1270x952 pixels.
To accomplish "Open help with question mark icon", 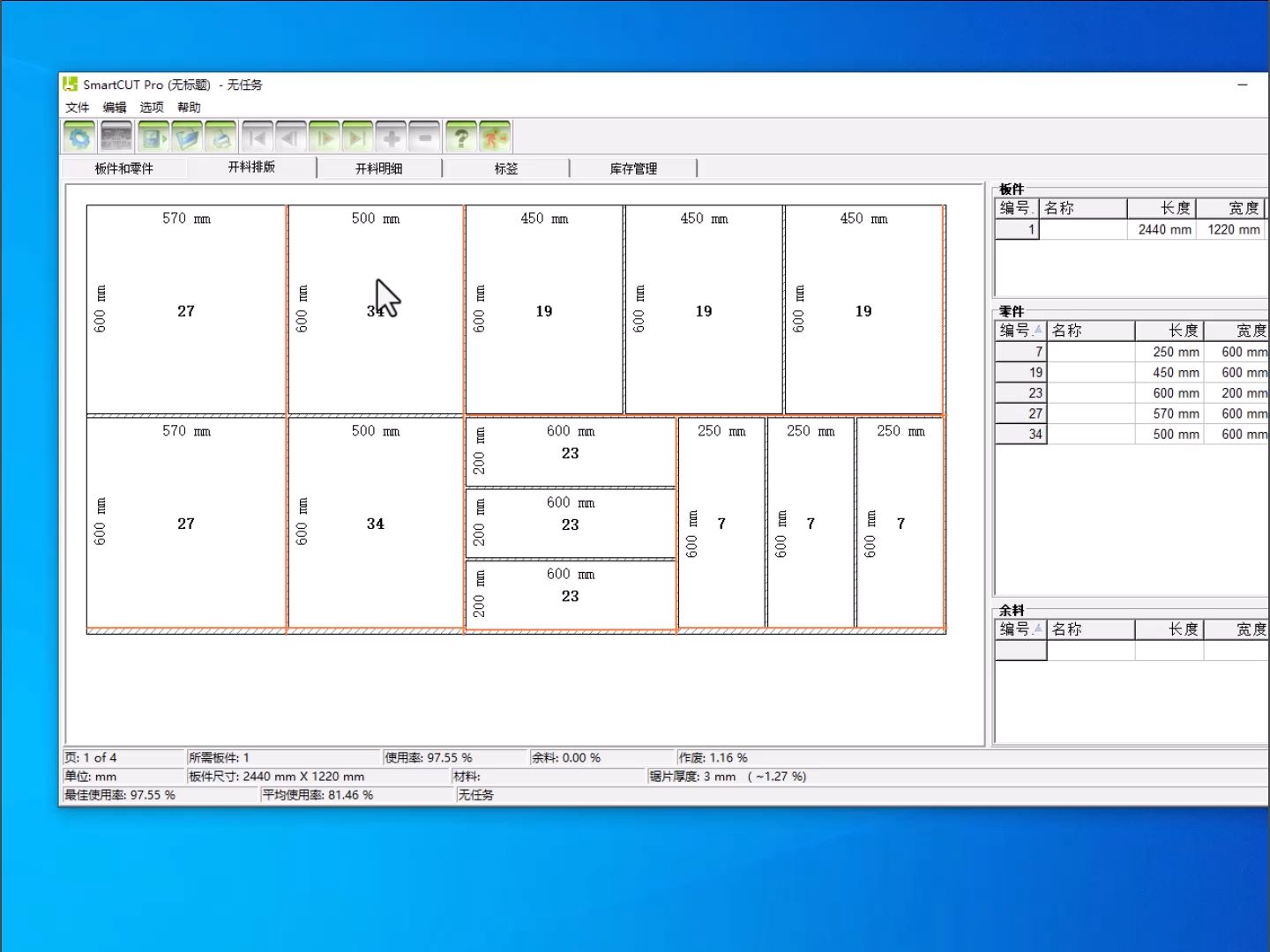I will click(x=461, y=138).
